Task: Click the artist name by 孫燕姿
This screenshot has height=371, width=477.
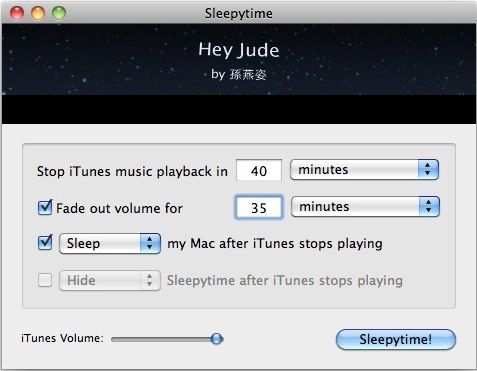Action: coord(239,74)
